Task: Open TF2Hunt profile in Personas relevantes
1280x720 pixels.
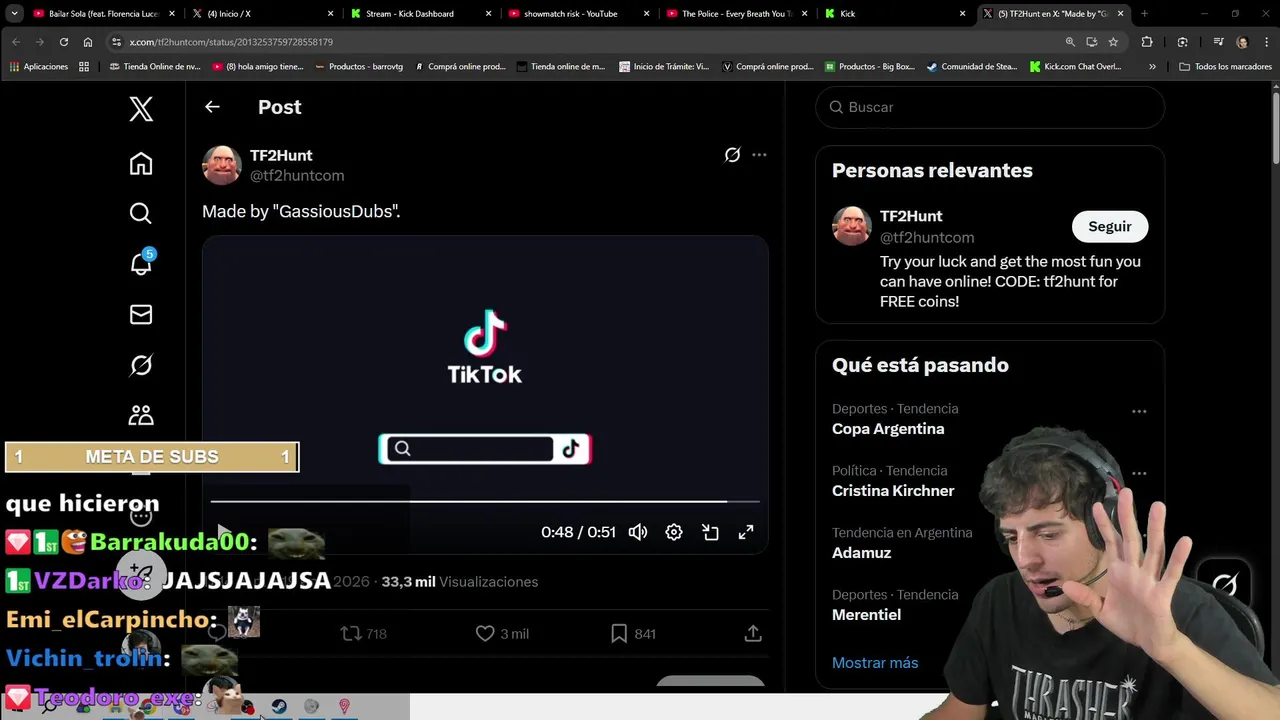Action: (x=911, y=216)
